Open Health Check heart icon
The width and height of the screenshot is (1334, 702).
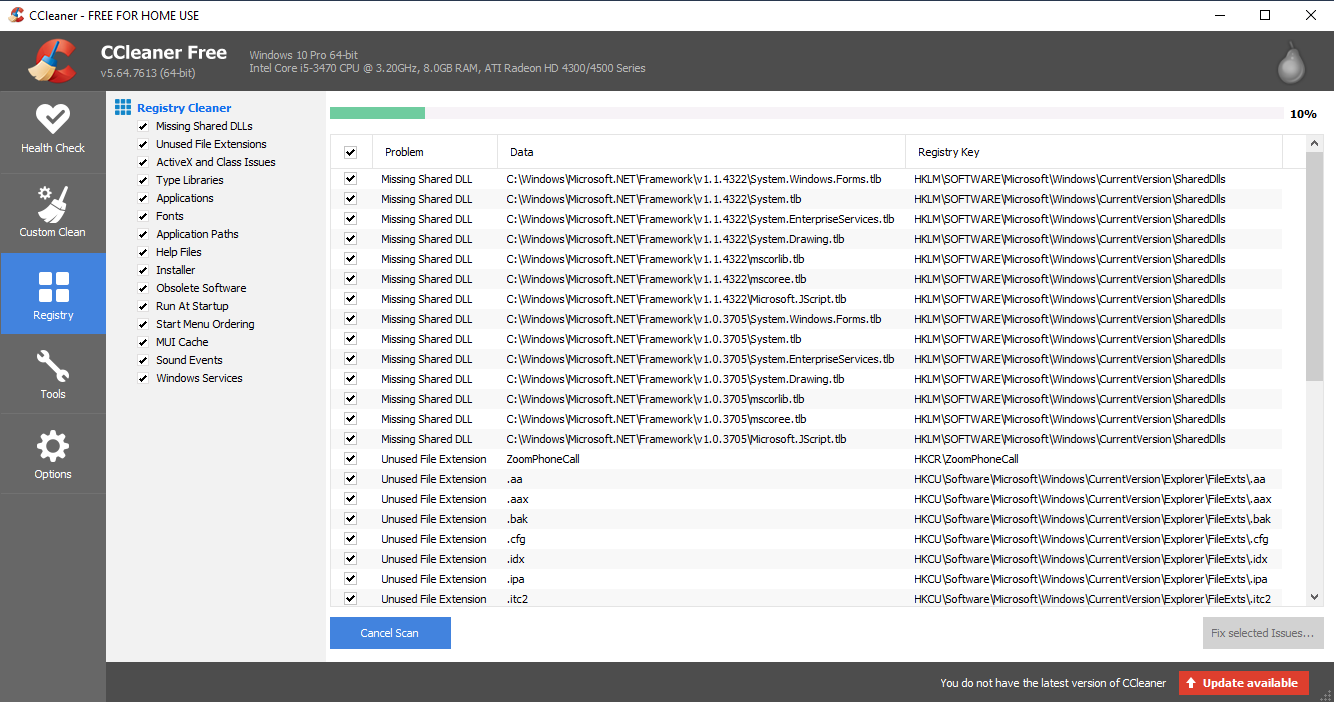pos(53,119)
